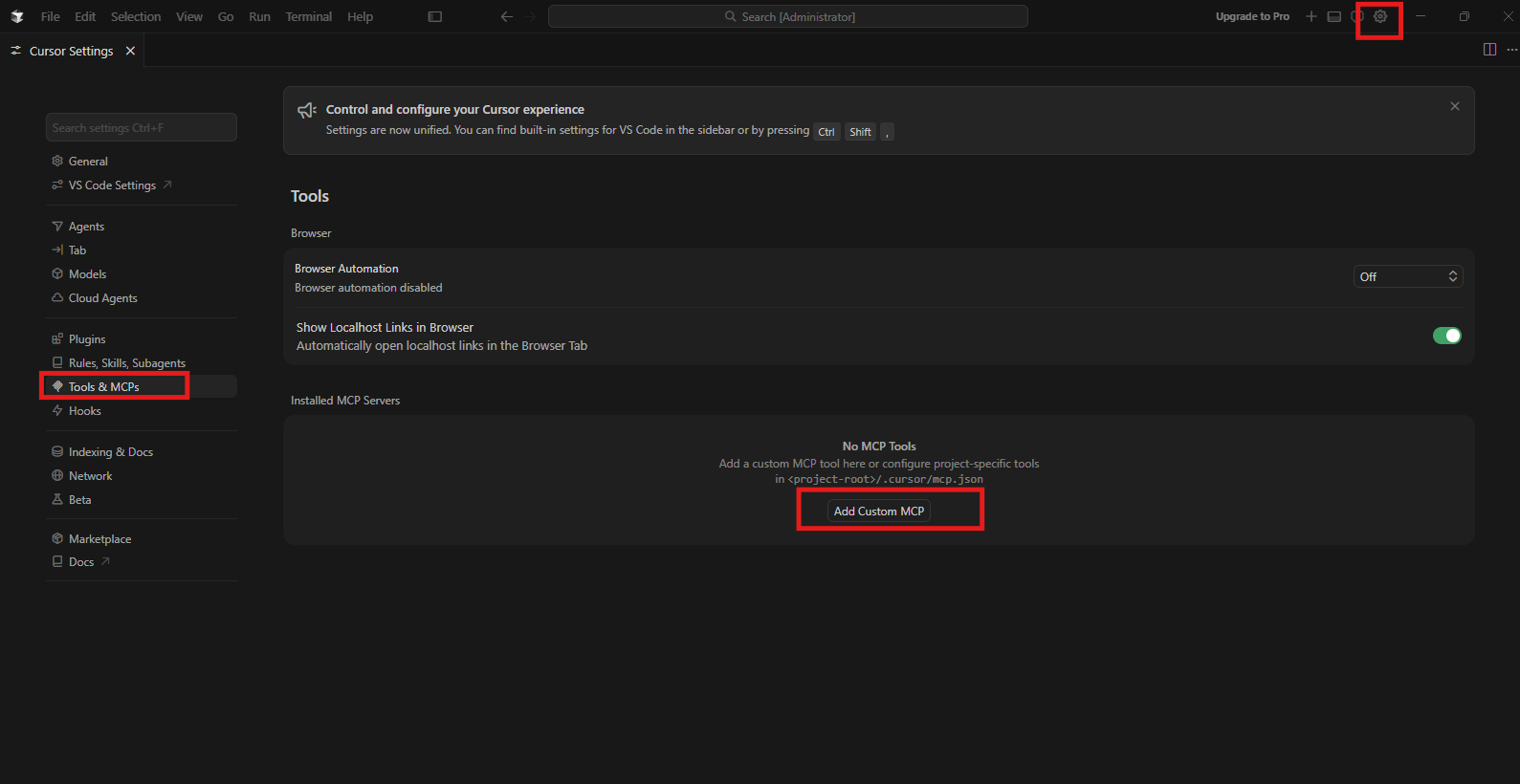Click the Browser subsection label
Viewport: 1520px width, 784px height.
click(x=311, y=233)
